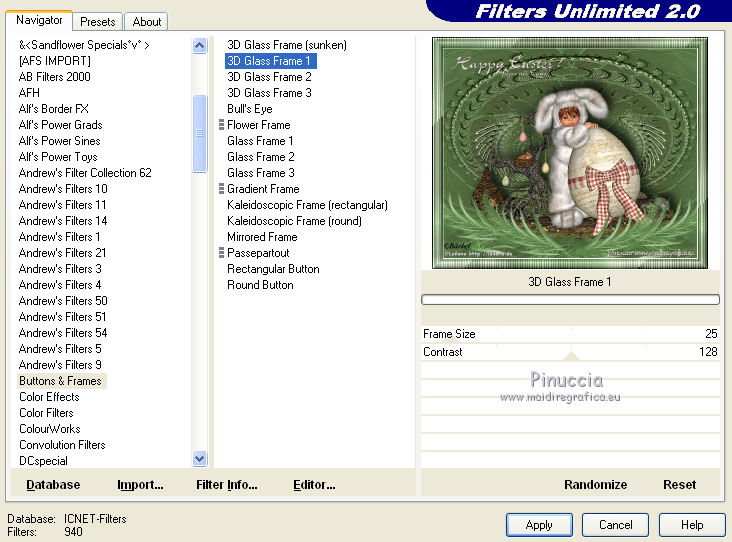The width and height of the screenshot is (732, 542).
Task: Click the submenu marker beside Passepartout
Action: (x=222, y=253)
